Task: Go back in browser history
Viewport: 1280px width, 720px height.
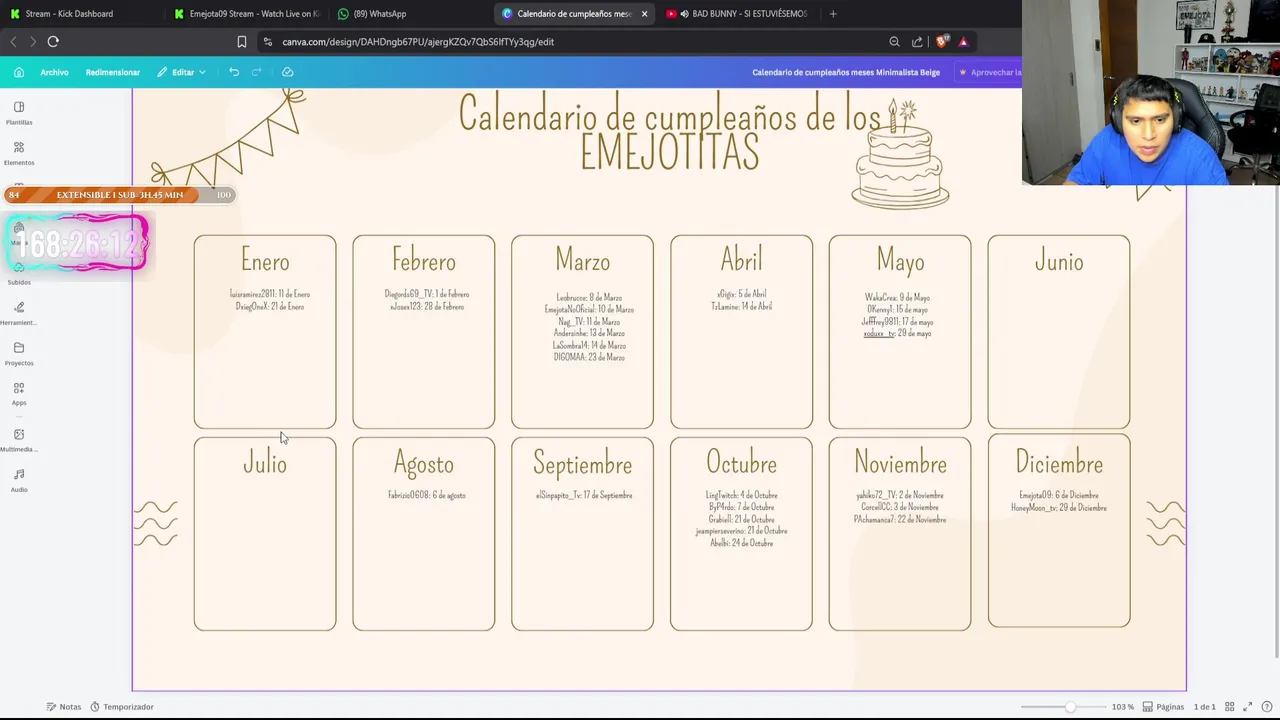Action: pyautogui.click(x=13, y=42)
